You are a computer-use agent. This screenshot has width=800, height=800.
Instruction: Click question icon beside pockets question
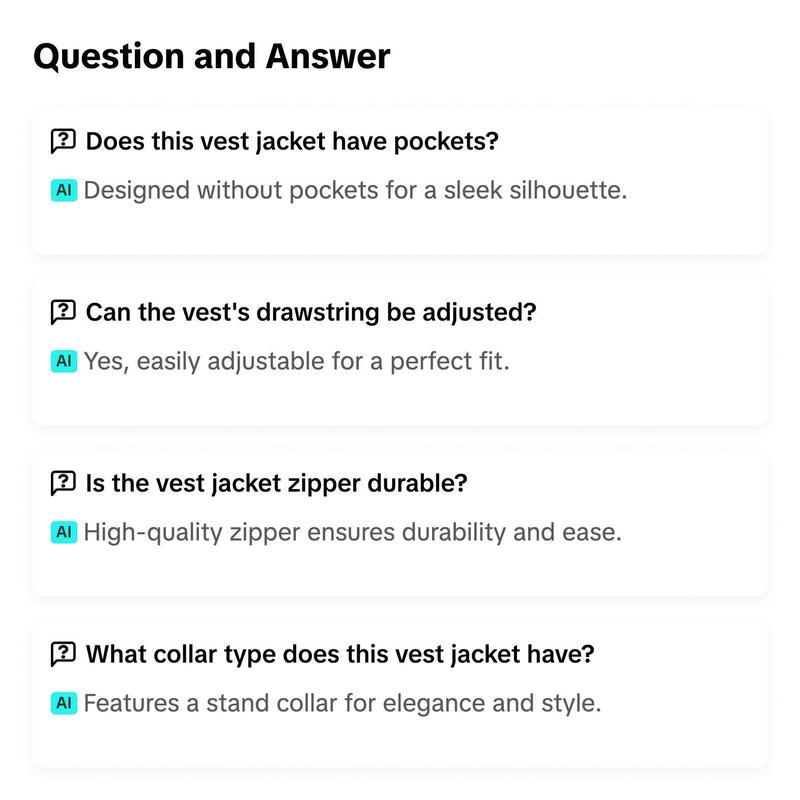click(63, 141)
